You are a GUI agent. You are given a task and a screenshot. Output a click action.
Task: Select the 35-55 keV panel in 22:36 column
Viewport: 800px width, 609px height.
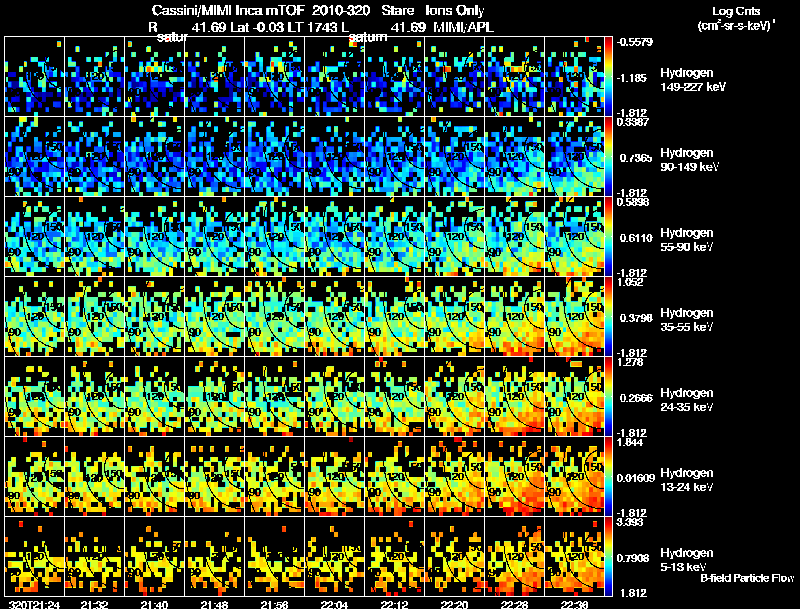coord(574,317)
